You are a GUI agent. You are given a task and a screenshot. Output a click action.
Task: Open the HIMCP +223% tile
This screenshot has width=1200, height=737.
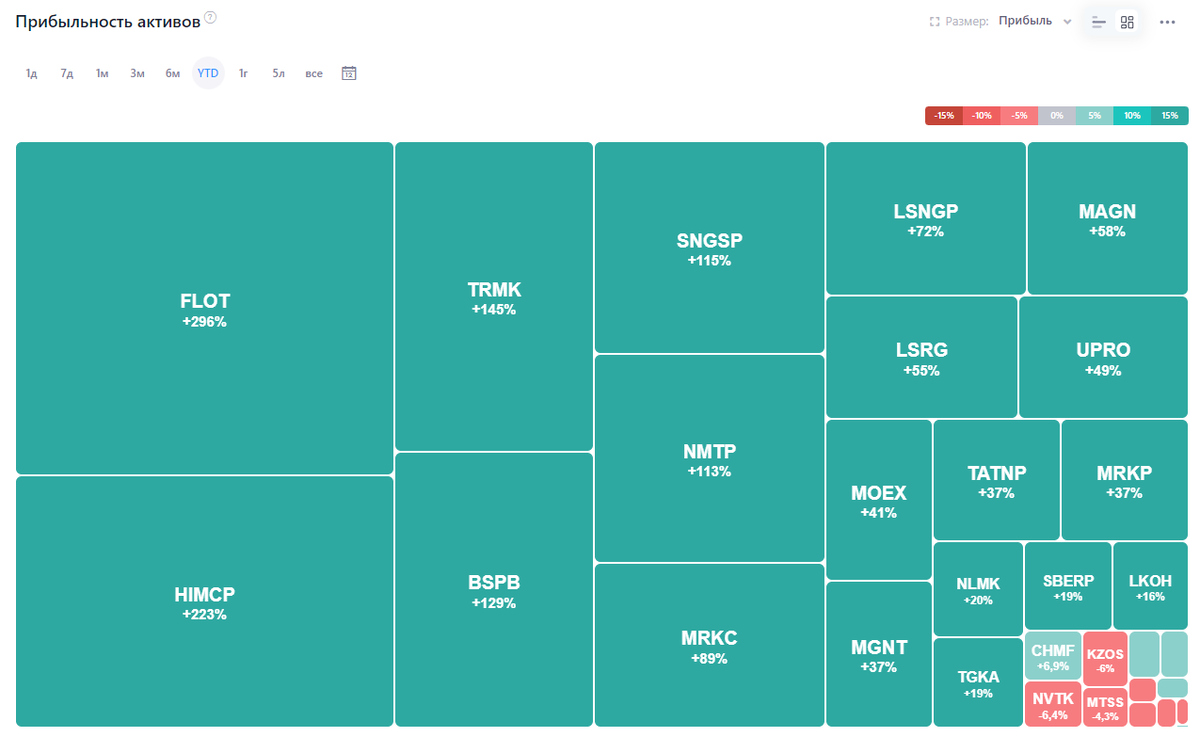click(x=205, y=601)
